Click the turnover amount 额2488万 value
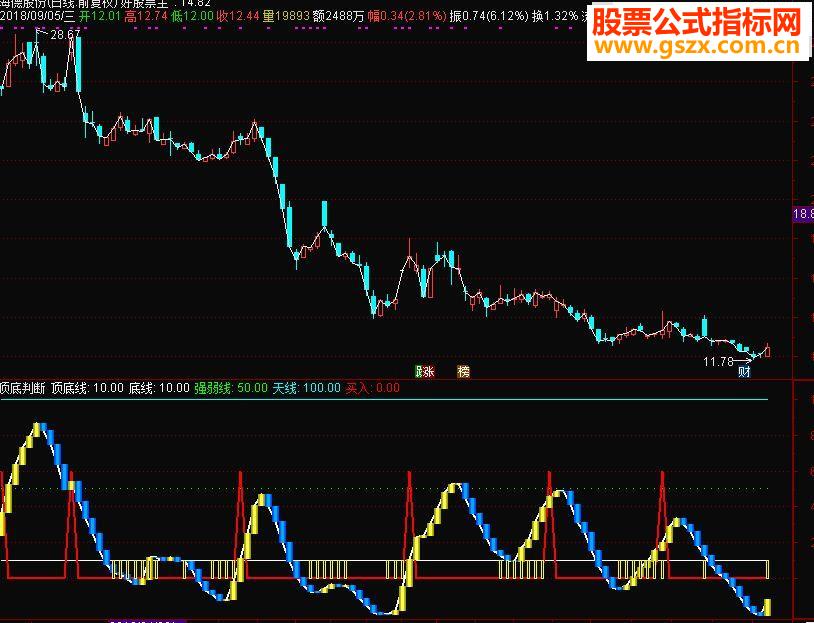Screen dimensions: 814x623 (x=338, y=16)
